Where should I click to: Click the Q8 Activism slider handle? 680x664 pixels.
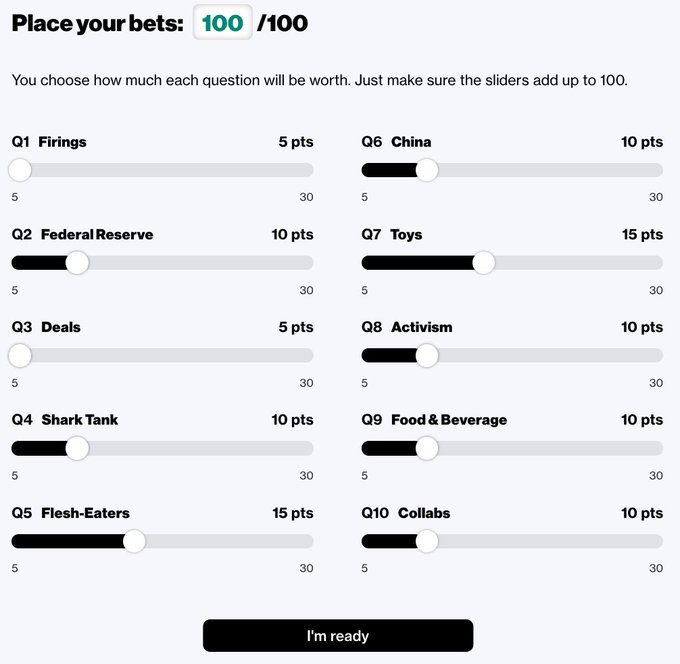tap(427, 355)
